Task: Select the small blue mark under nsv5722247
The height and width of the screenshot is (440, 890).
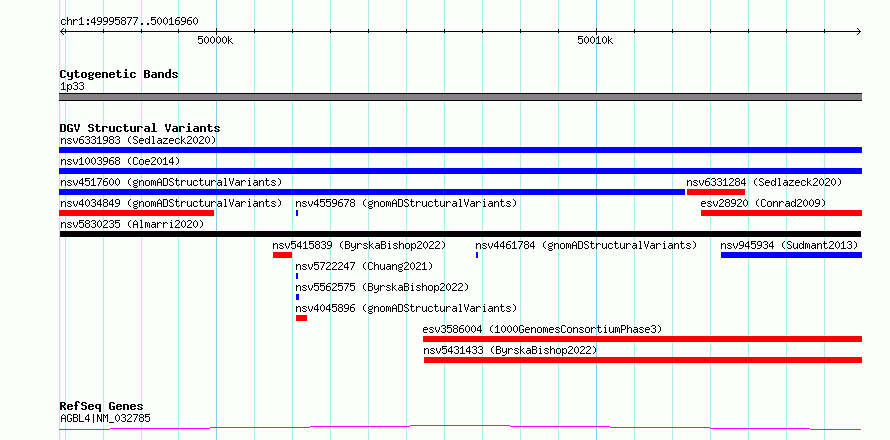Action: 297,276
